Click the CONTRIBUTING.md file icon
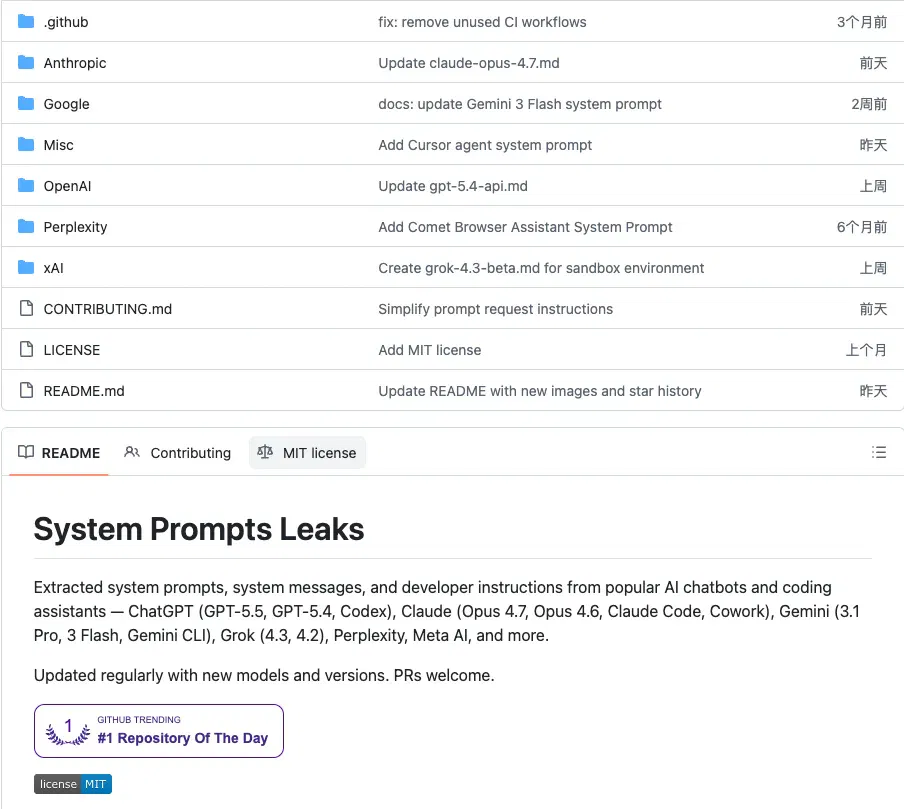This screenshot has width=904, height=809. [26, 308]
